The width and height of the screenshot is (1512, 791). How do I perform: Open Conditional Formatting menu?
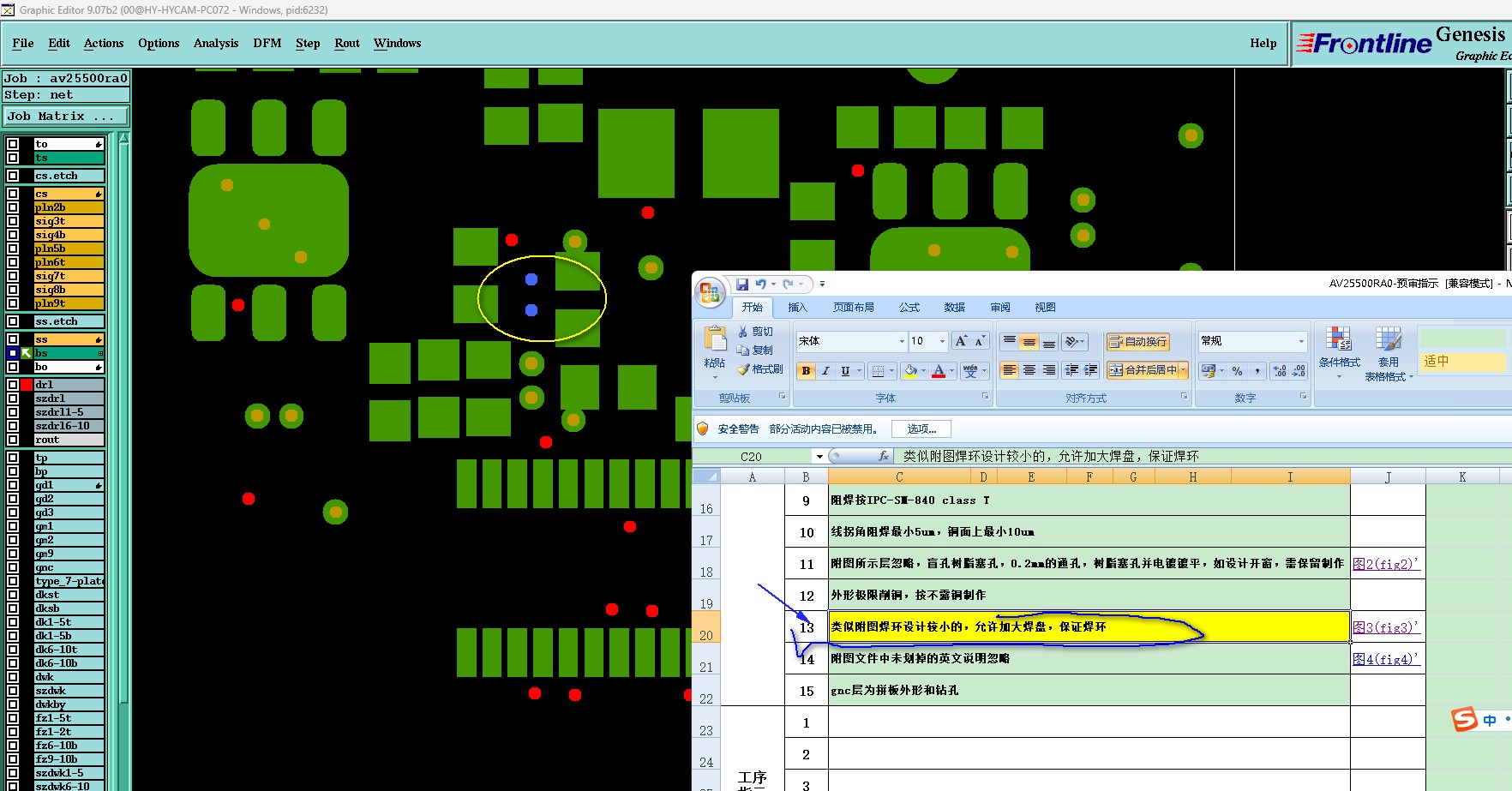point(1339,353)
